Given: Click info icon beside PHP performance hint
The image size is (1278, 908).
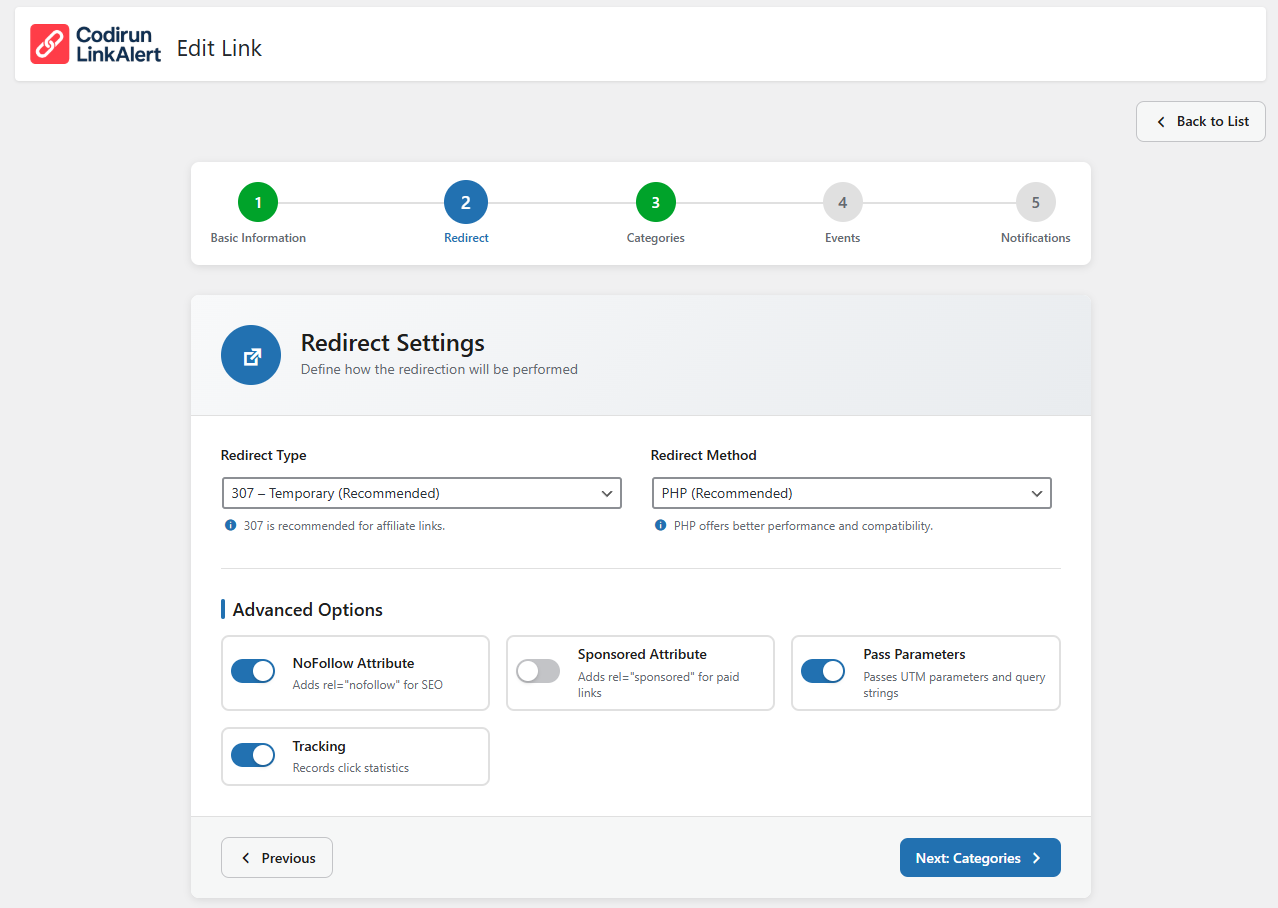Looking at the screenshot, I should click(661, 525).
